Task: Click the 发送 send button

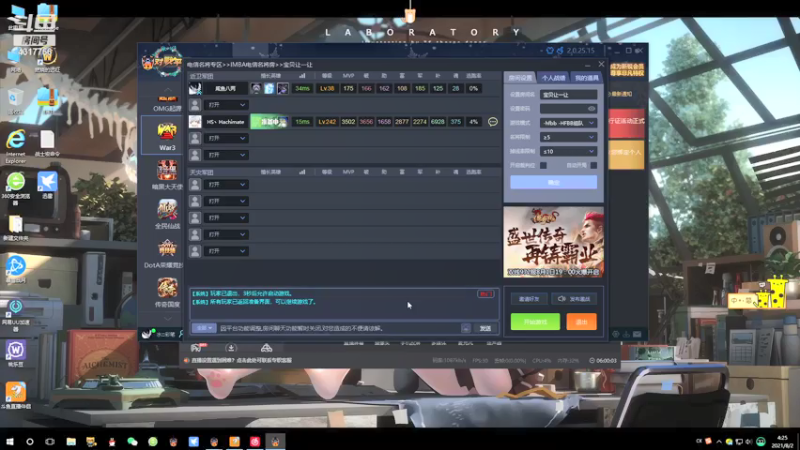Action: 485,328
